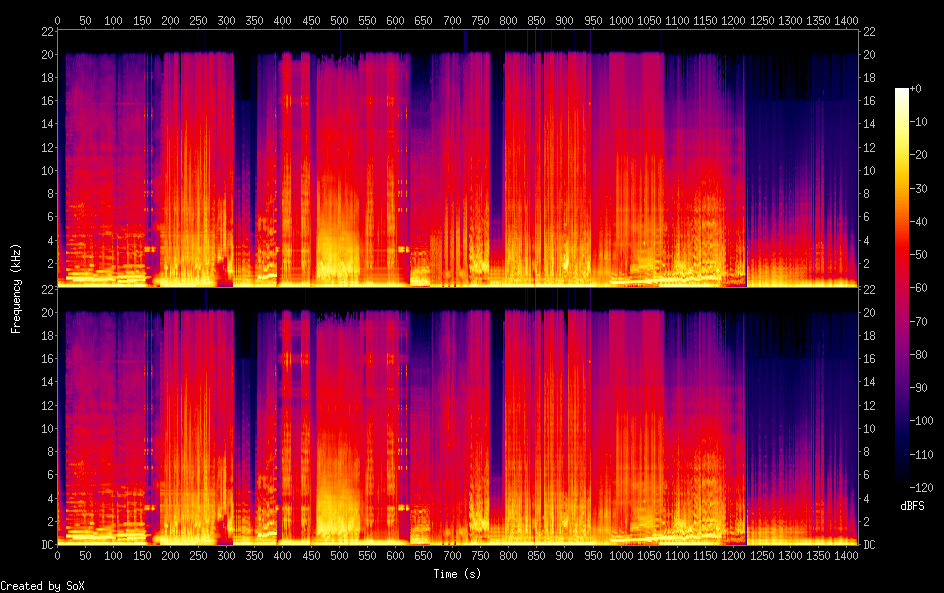Image resolution: width=944 pixels, height=593 pixels.
Task: Click the "dBFS" label under the color scale
Action: [x=912, y=506]
